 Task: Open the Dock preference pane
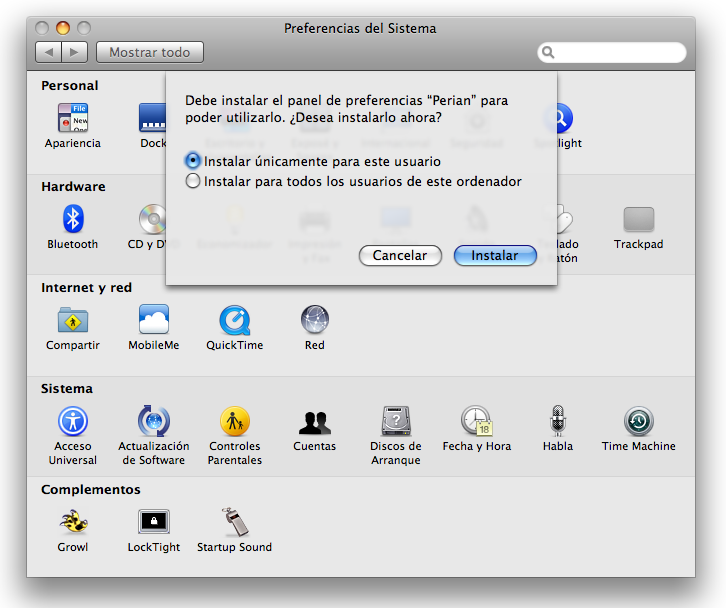coord(153,125)
